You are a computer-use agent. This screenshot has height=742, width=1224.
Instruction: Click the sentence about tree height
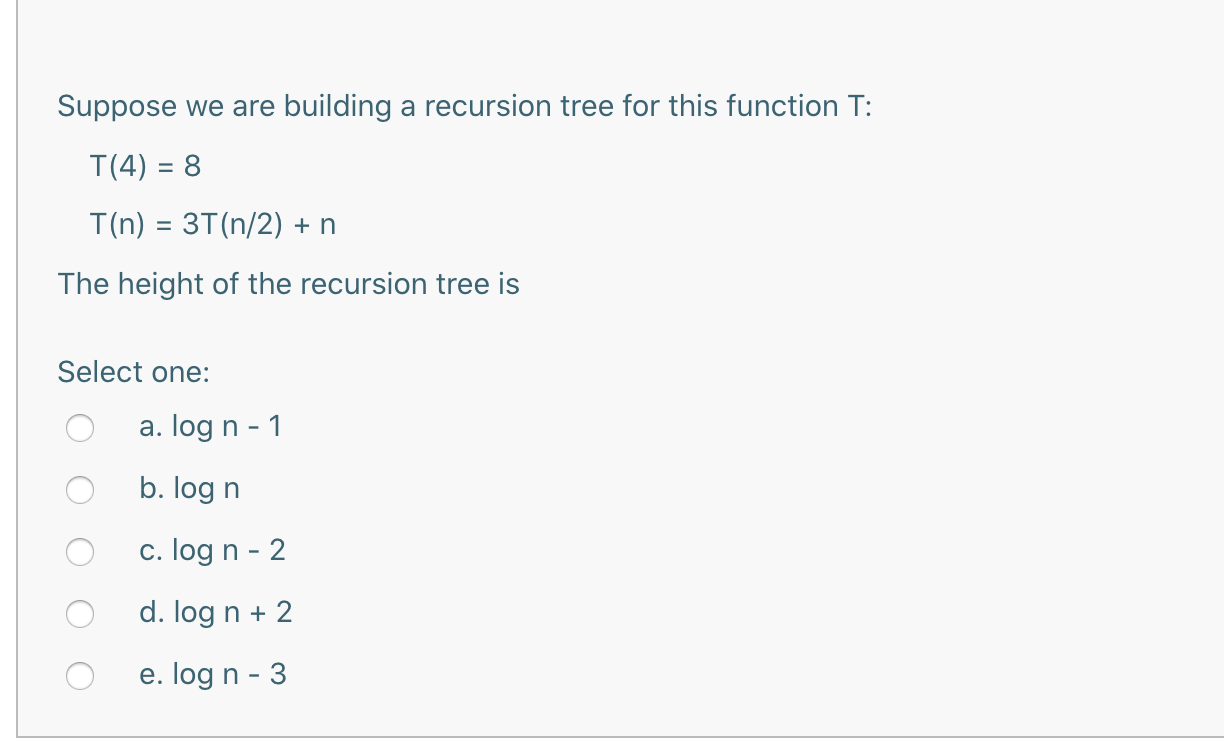(288, 284)
